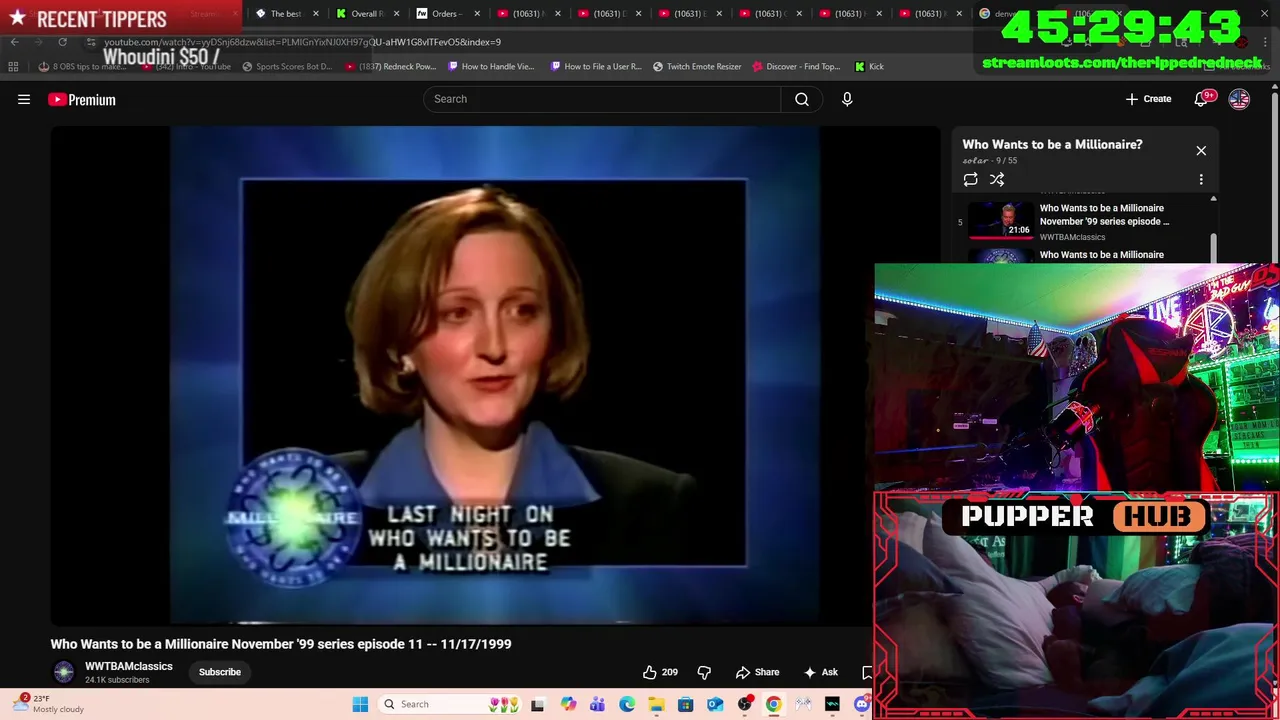This screenshot has height=720, width=1280.
Task: Open the 'How to Handle Vie...' bookmark
Action: 491,66
